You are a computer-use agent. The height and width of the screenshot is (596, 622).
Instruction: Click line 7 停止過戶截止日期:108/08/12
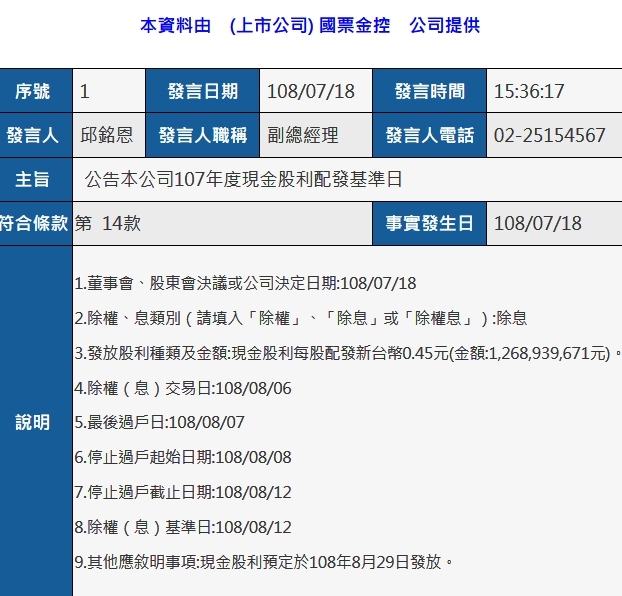(183, 492)
